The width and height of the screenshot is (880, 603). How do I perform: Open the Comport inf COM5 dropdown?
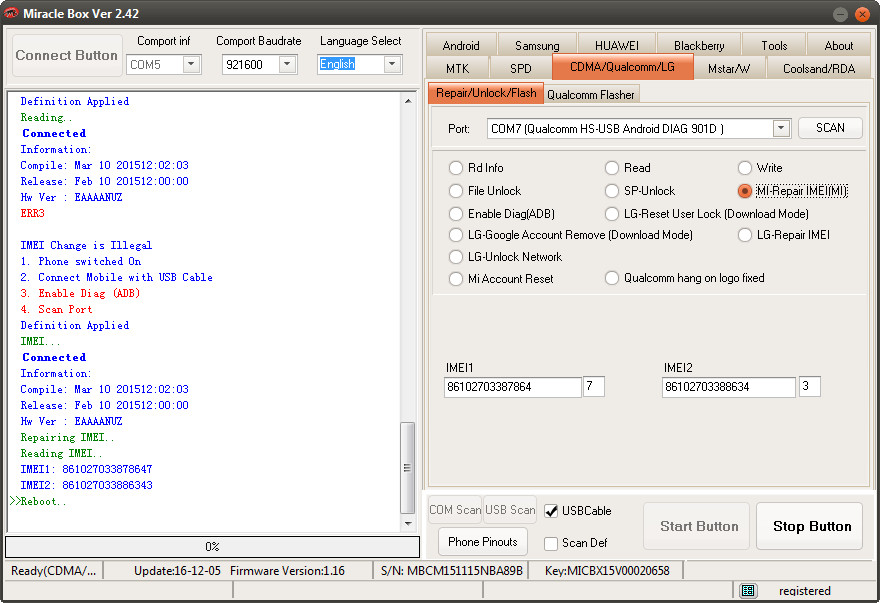[x=191, y=64]
